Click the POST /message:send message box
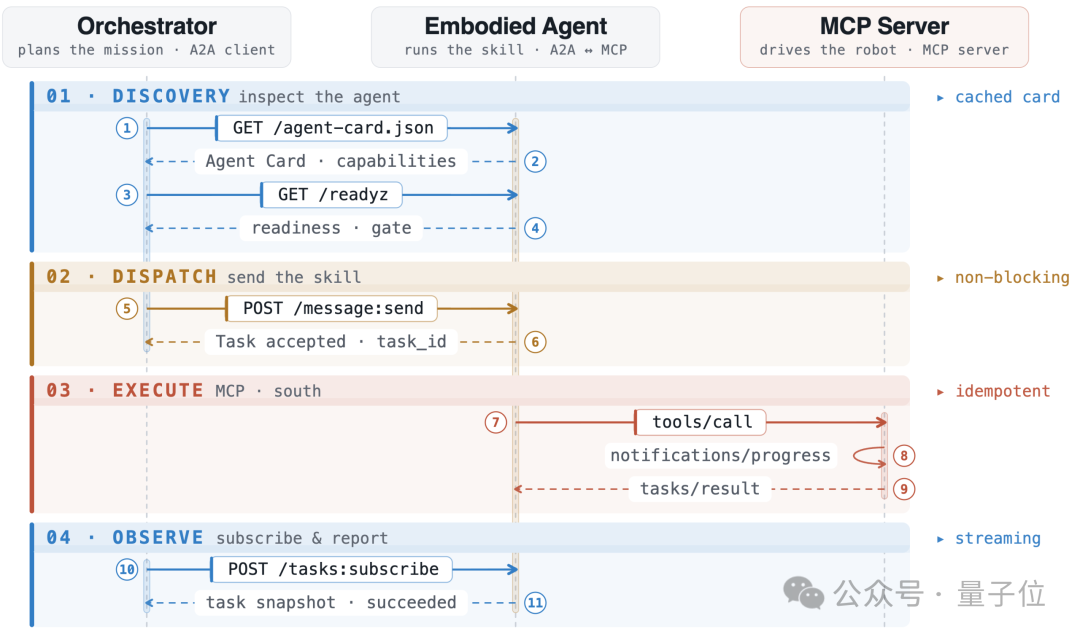The width and height of the screenshot is (1080, 637). point(332,309)
